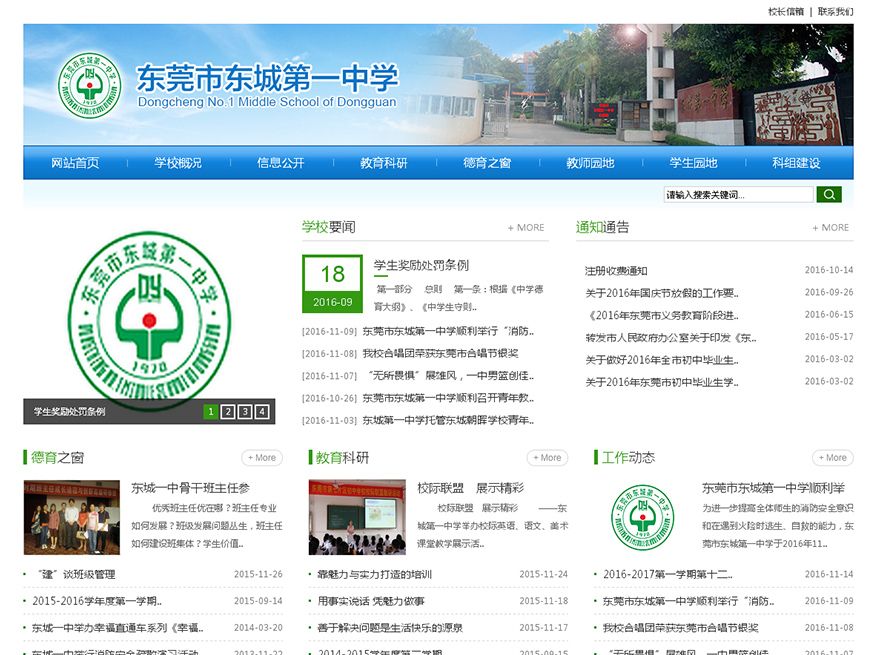This screenshot has height=655, width=875.
Task: Open the 2016-11-09 消防 item in 工作动态
Action: pos(689,601)
